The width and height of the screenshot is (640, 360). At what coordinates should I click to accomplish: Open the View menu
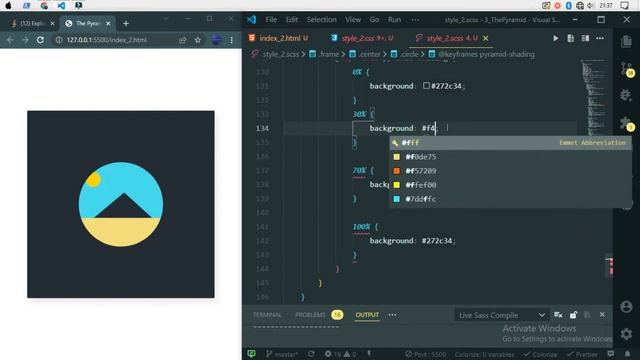[x=353, y=20]
